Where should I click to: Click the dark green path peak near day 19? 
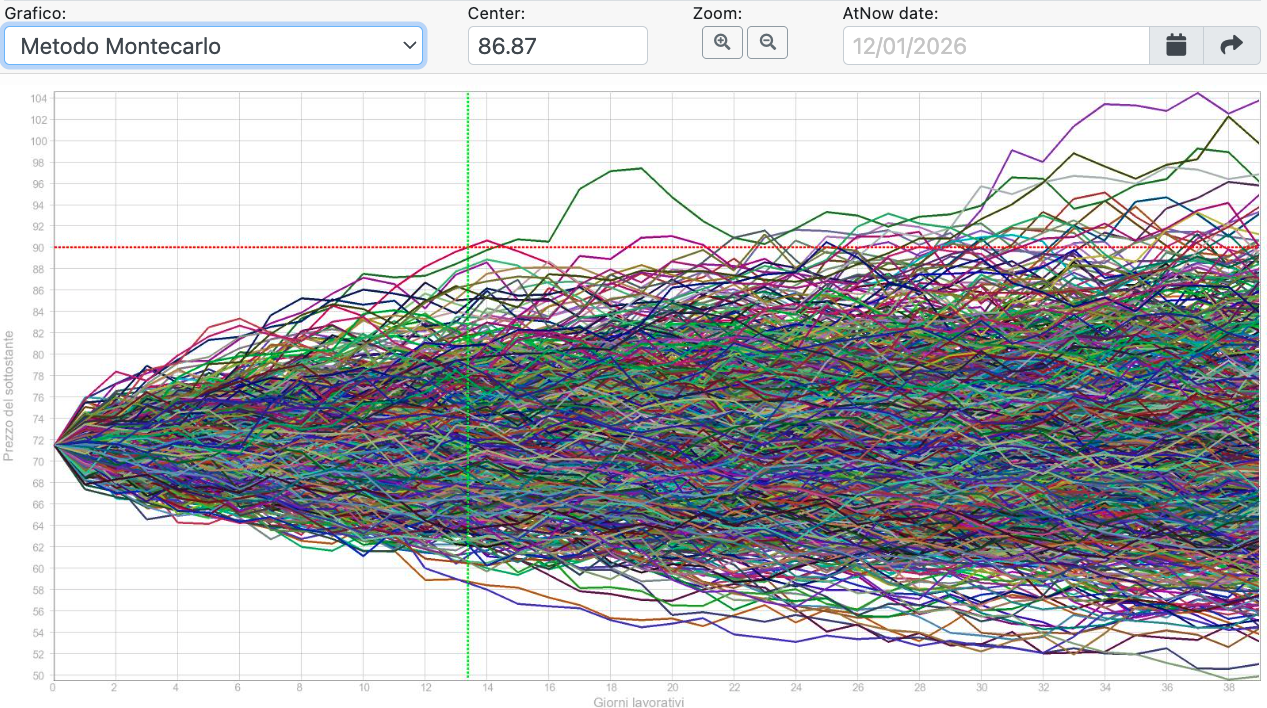(x=640, y=168)
